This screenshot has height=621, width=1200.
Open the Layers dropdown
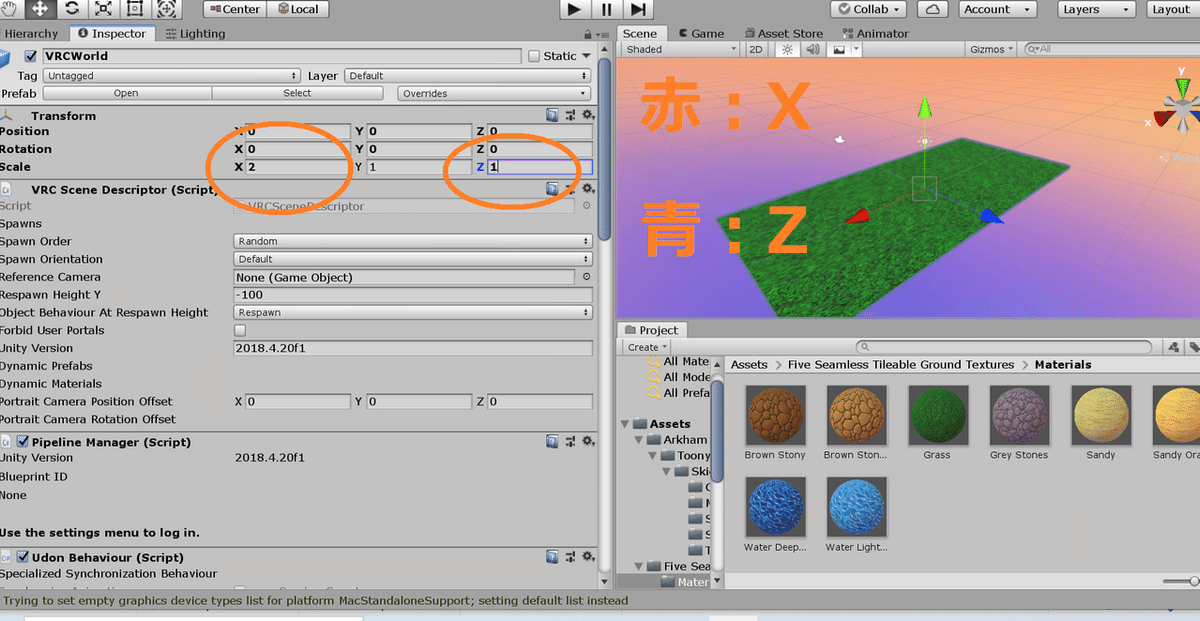1097,9
